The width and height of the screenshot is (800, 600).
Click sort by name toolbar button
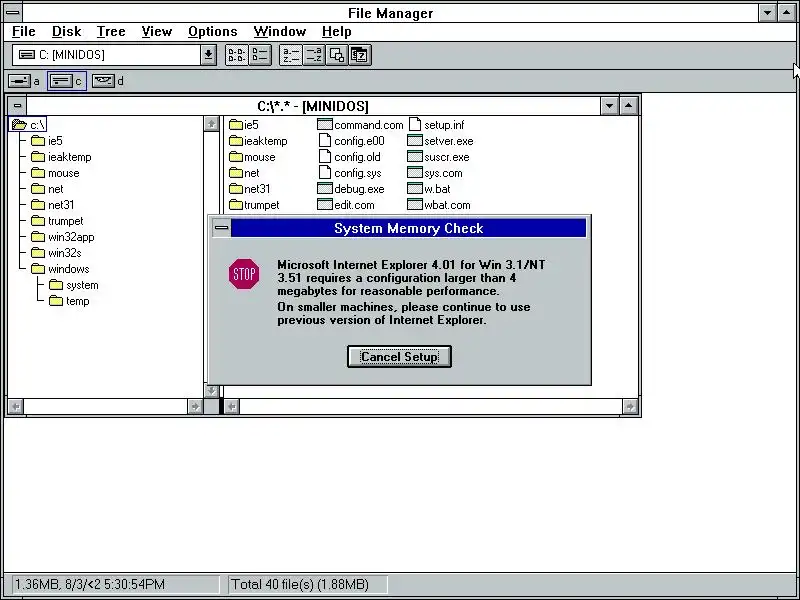291,55
